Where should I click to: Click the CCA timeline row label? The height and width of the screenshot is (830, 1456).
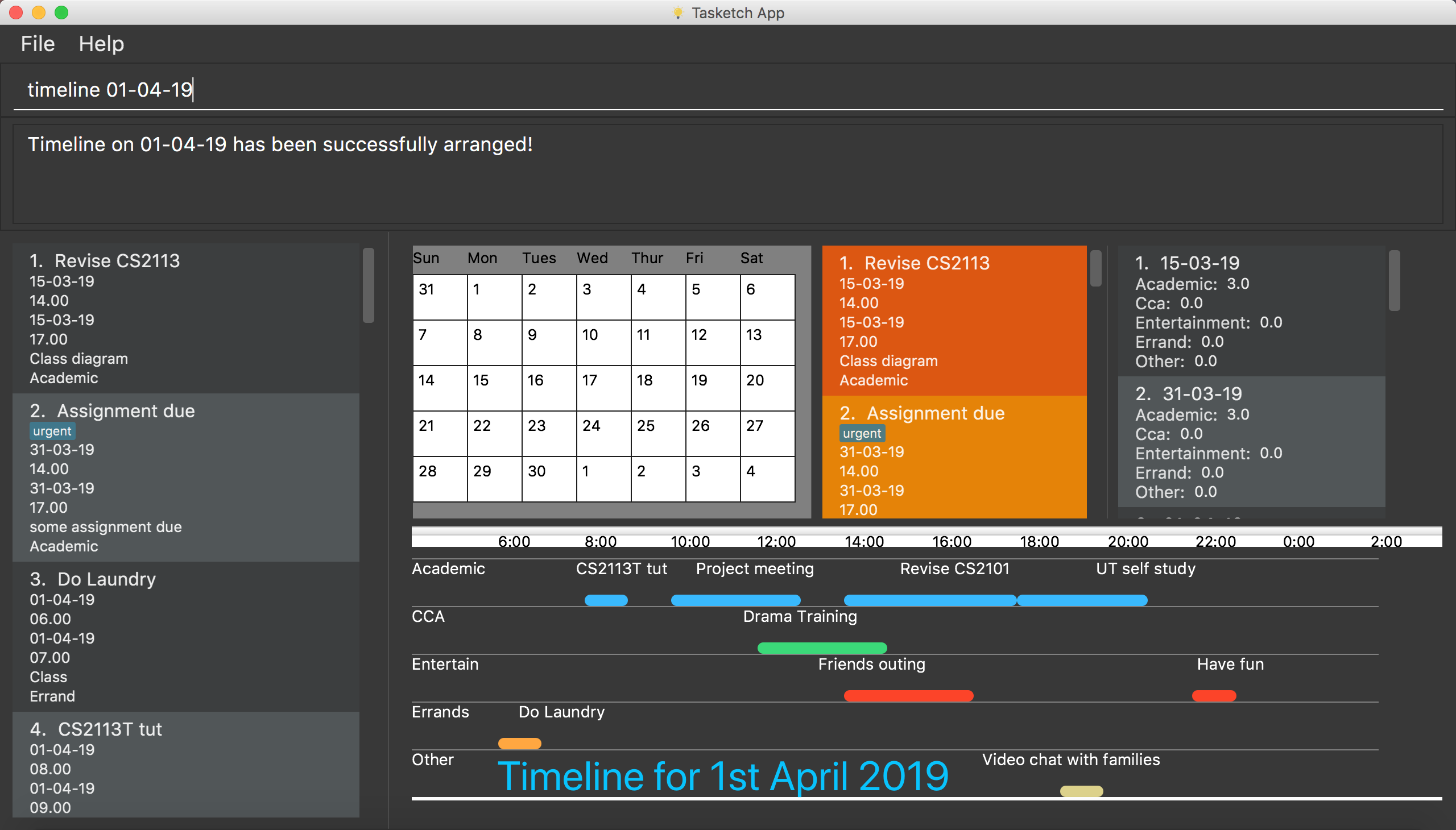[x=428, y=617]
